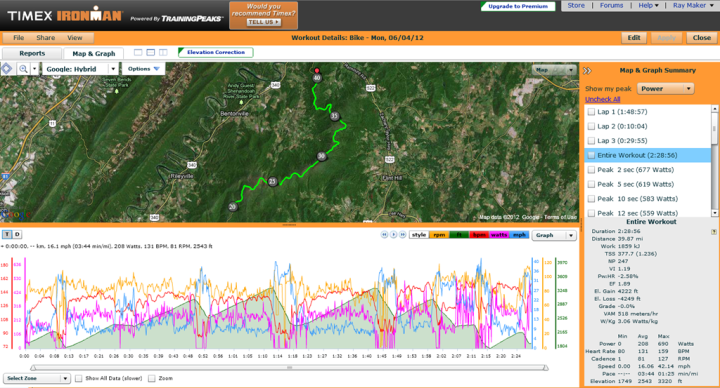Image resolution: width=720 pixels, height=388 pixels.
Task: Check the Peak 10 sec (583 Watts) checkbox
Action: pos(591,199)
